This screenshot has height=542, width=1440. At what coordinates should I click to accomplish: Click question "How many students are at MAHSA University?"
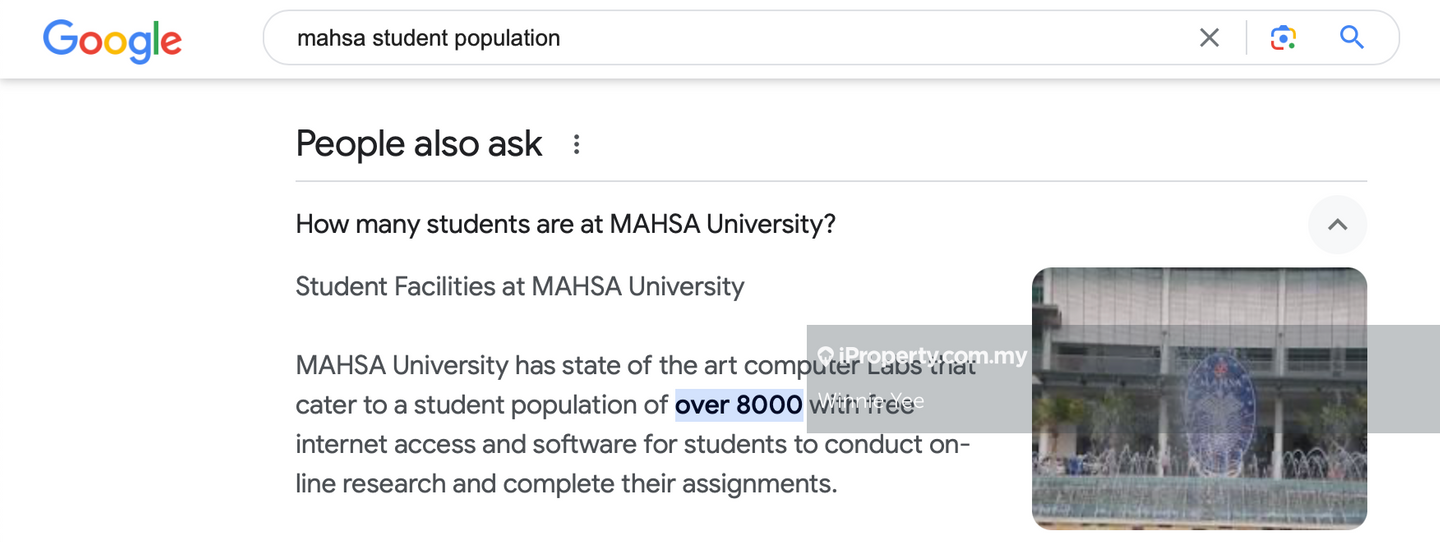pyautogui.click(x=565, y=224)
